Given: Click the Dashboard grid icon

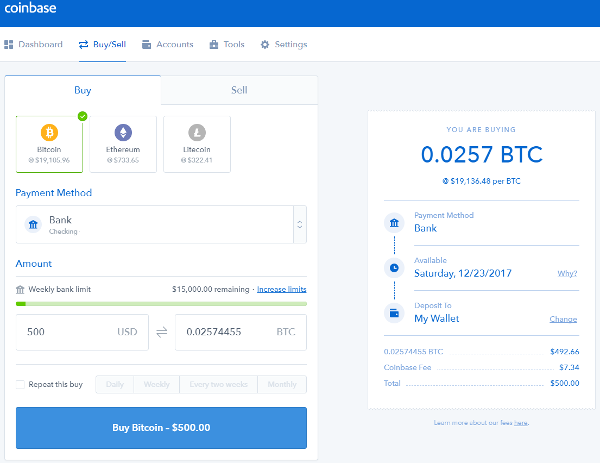Looking at the screenshot, I should (8, 44).
